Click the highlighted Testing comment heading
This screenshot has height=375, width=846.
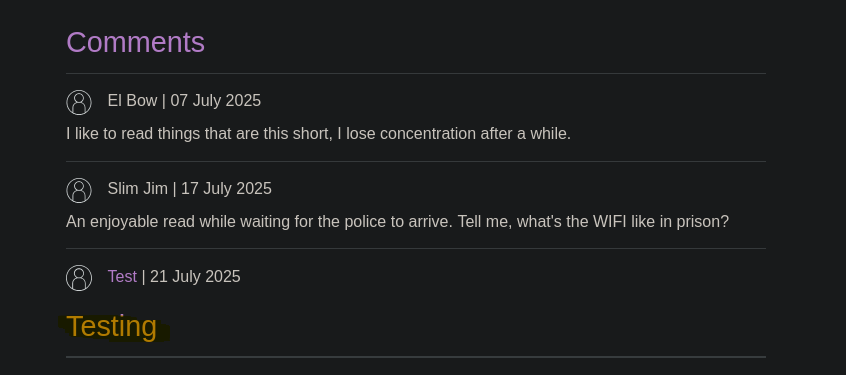click(x=112, y=326)
